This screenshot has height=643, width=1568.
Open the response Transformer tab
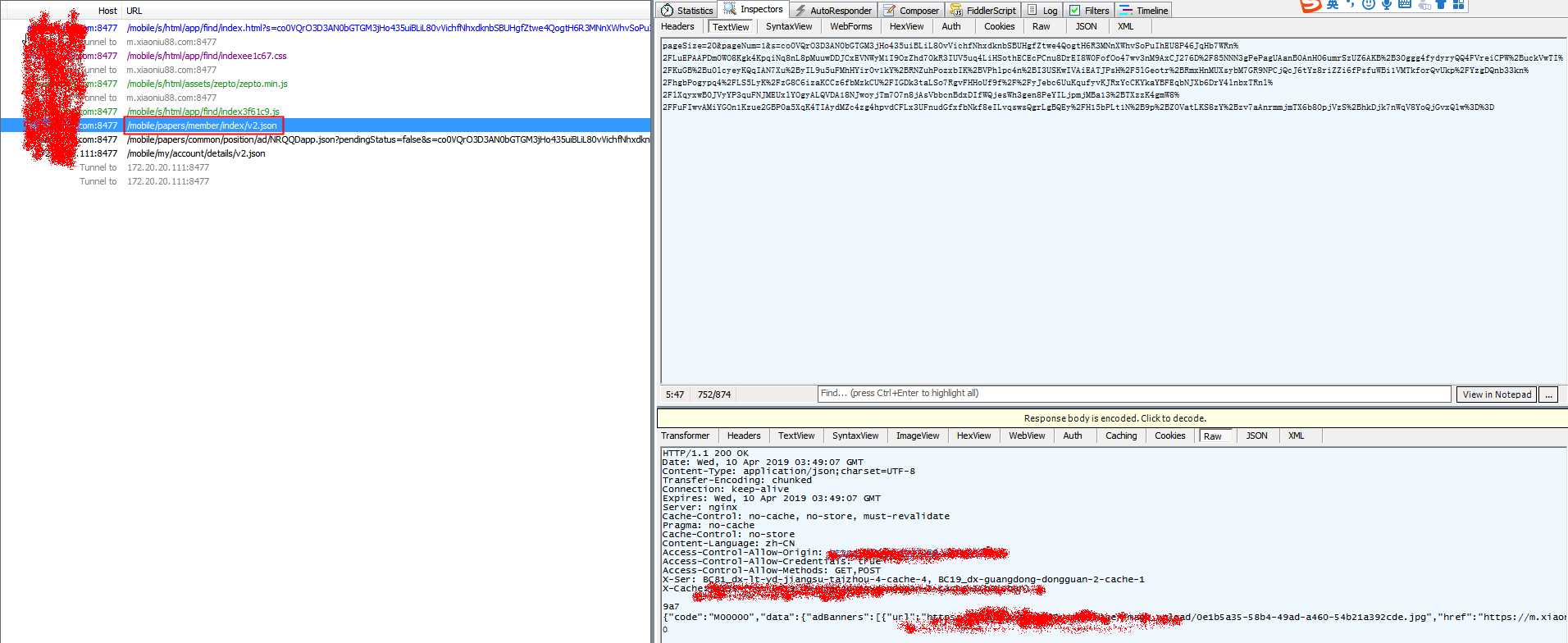click(x=686, y=436)
